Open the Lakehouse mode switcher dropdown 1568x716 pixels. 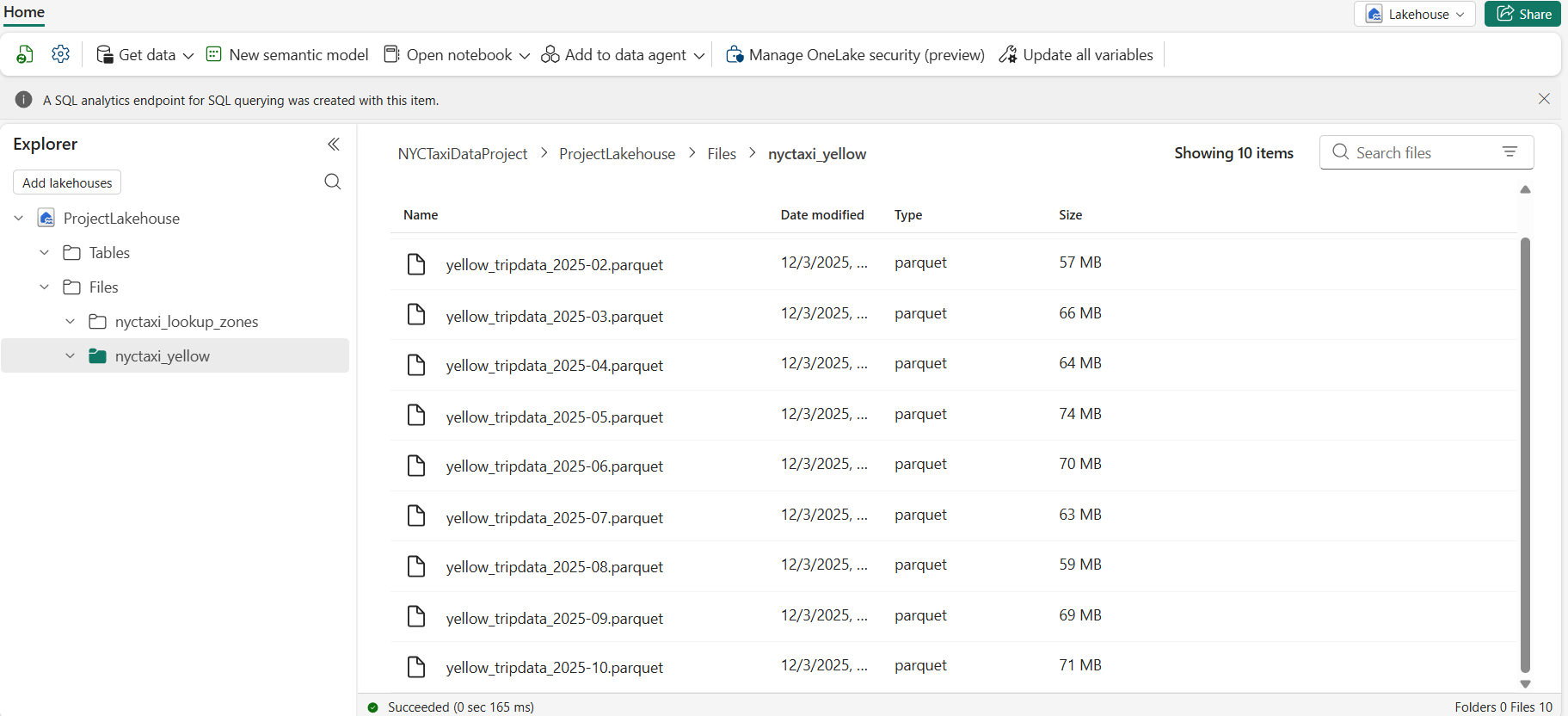tap(1414, 14)
